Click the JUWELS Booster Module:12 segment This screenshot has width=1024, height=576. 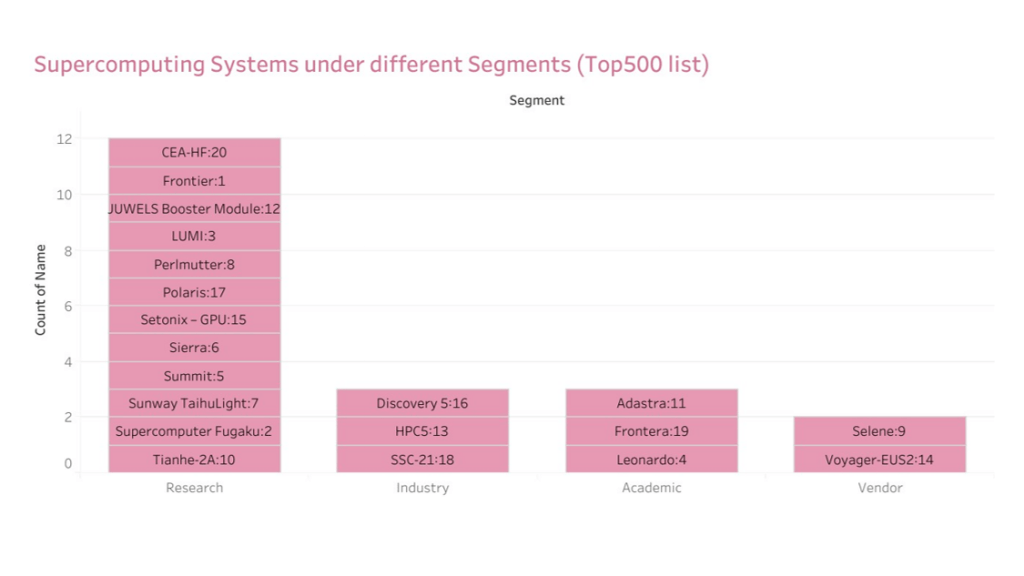click(x=194, y=209)
